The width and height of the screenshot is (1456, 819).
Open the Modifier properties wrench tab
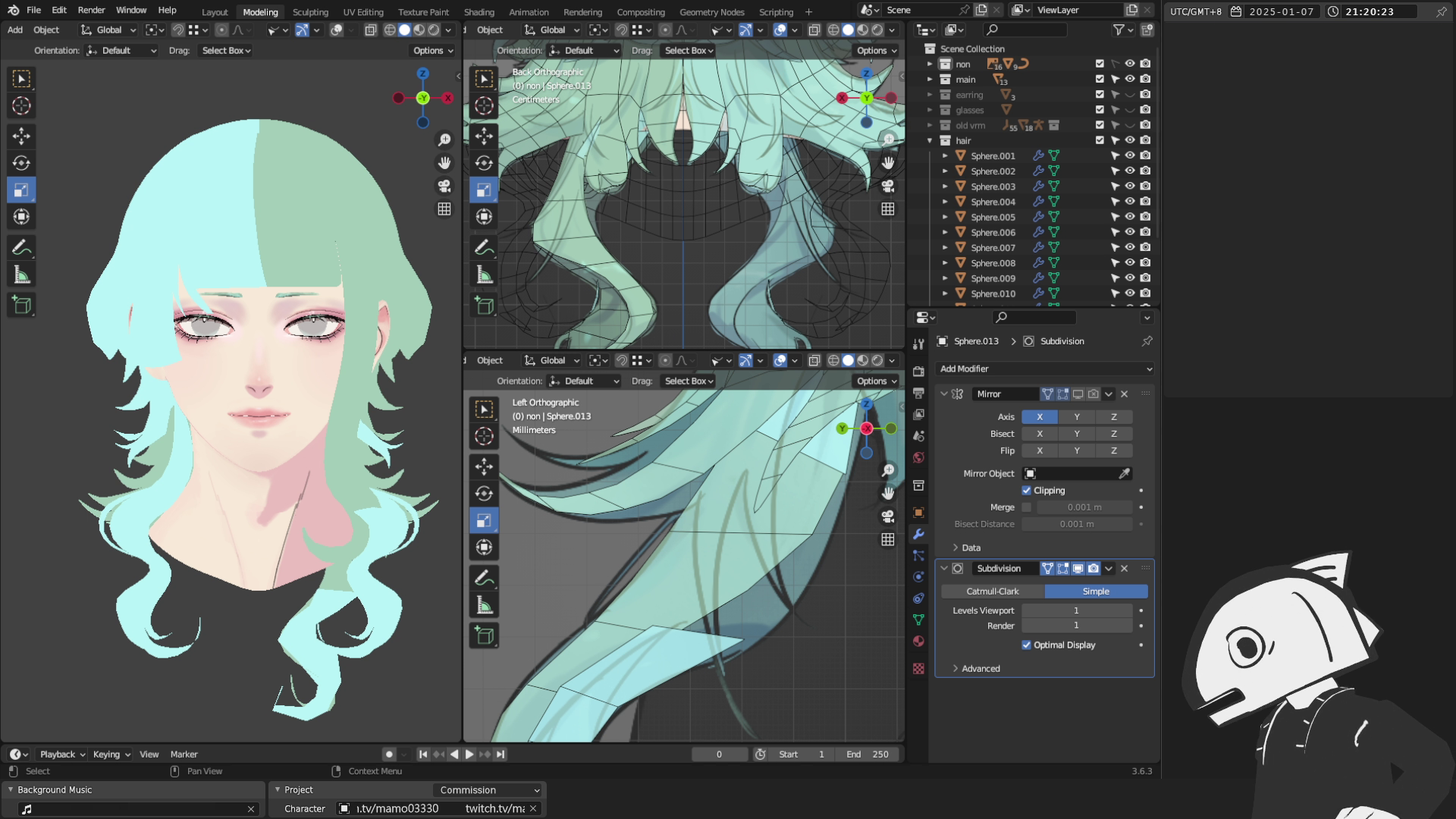click(918, 534)
